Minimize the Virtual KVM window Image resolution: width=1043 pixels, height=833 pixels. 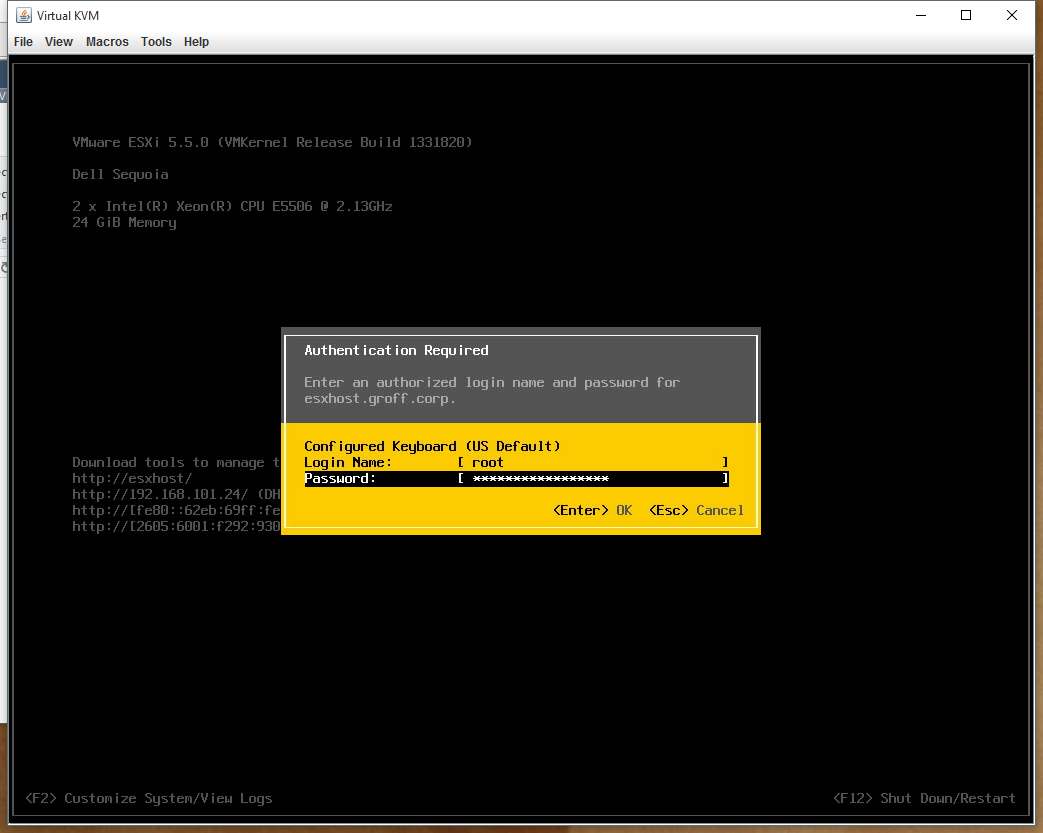[x=921, y=15]
